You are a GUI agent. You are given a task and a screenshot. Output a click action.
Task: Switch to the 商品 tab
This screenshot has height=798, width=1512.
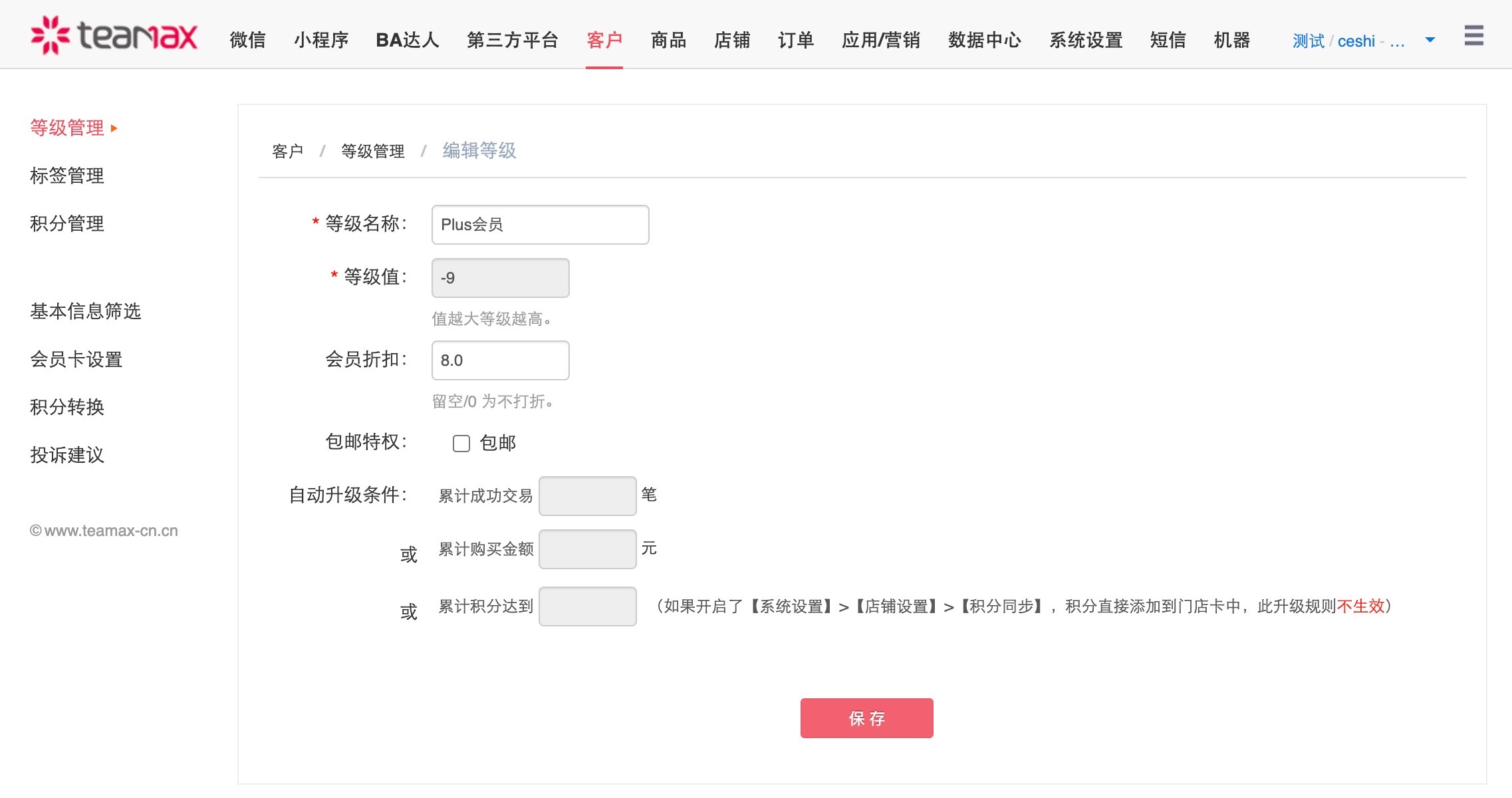tap(668, 40)
